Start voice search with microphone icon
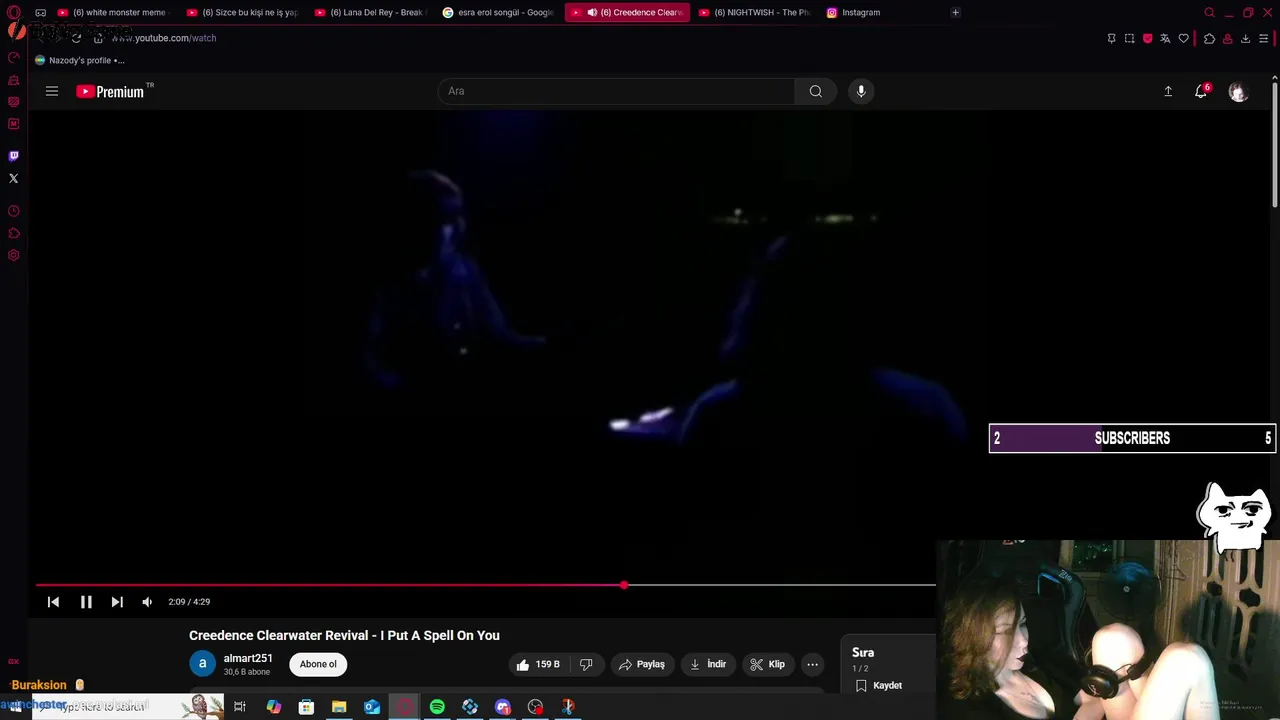The width and height of the screenshot is (1280, 720). pos(861,91)
